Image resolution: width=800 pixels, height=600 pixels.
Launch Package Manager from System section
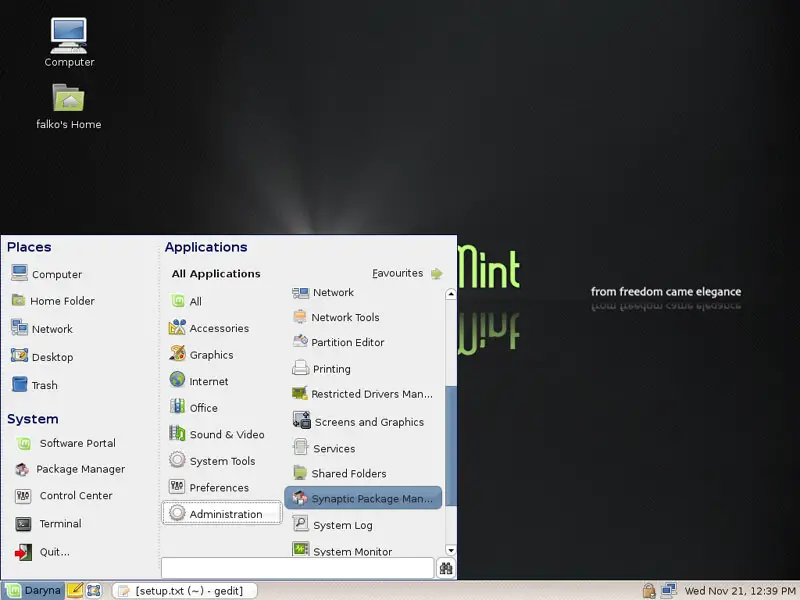coord(70,469)
